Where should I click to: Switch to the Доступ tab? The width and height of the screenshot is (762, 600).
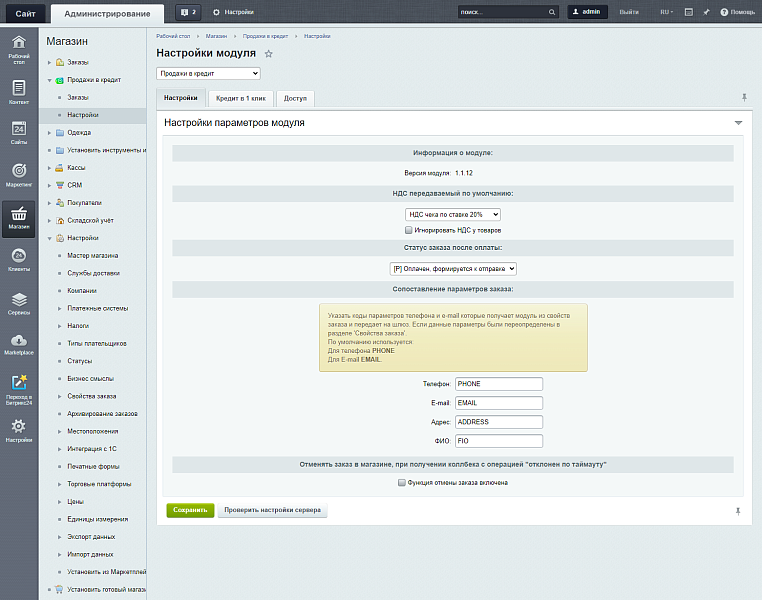pos(295,99)
